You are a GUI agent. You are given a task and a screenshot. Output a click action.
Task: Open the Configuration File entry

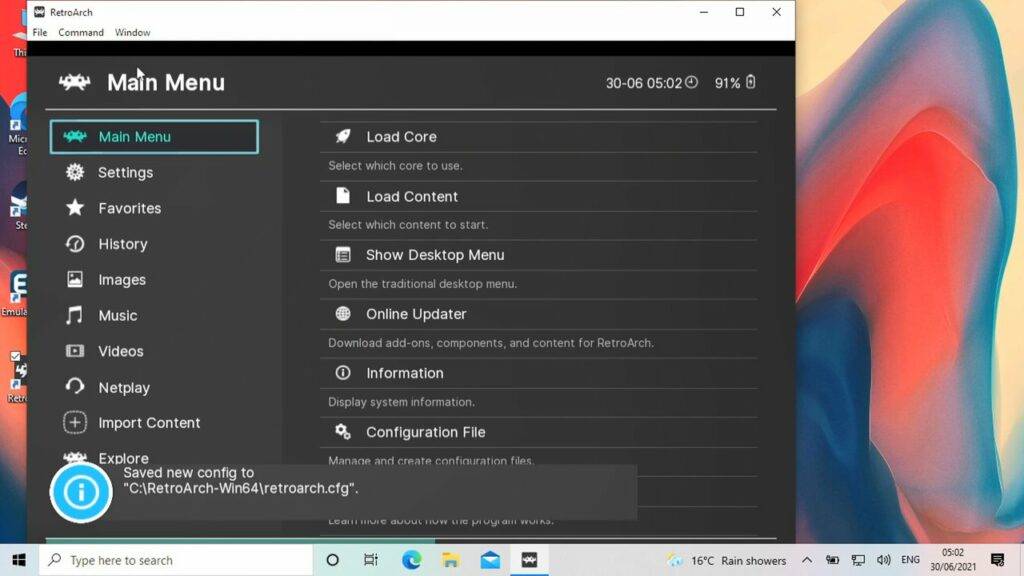click(x=539, y=432)
